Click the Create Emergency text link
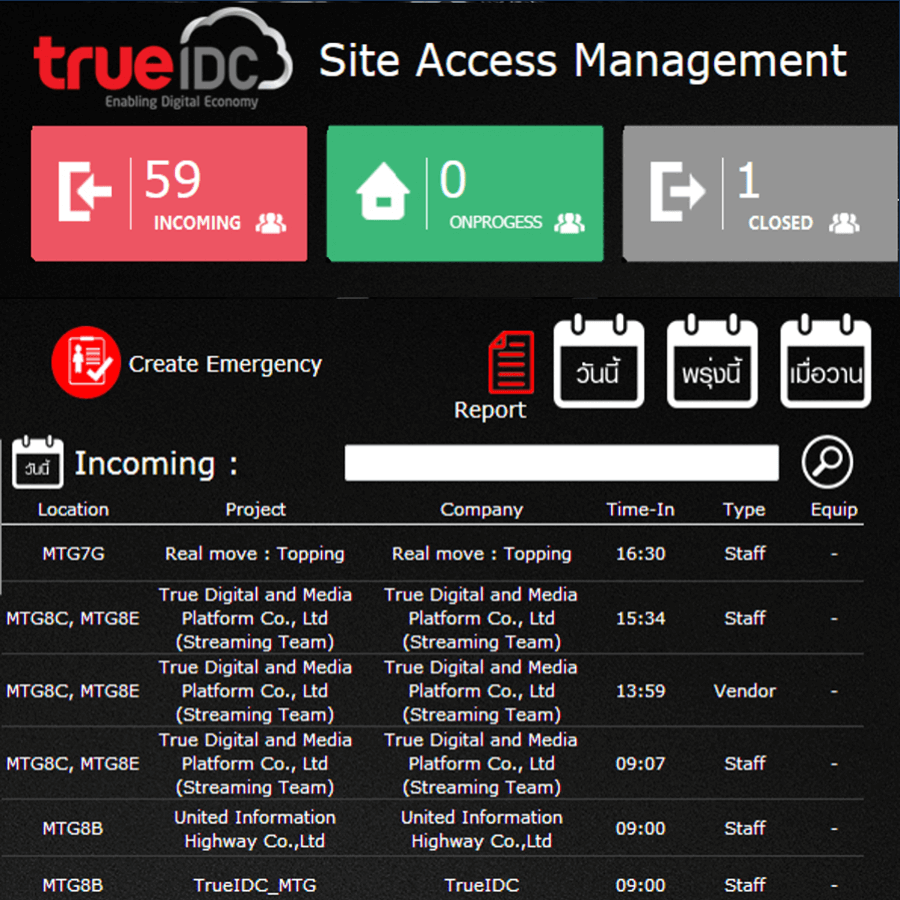The height and width of the screenshot is (900, 900). pos(225,364)
